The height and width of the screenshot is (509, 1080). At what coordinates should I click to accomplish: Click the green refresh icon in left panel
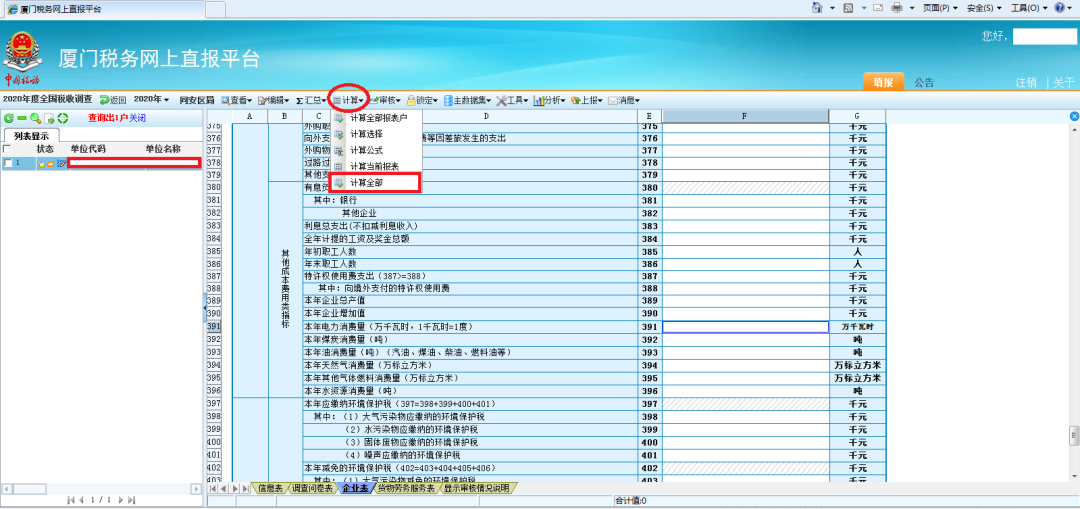pos(8,118)
